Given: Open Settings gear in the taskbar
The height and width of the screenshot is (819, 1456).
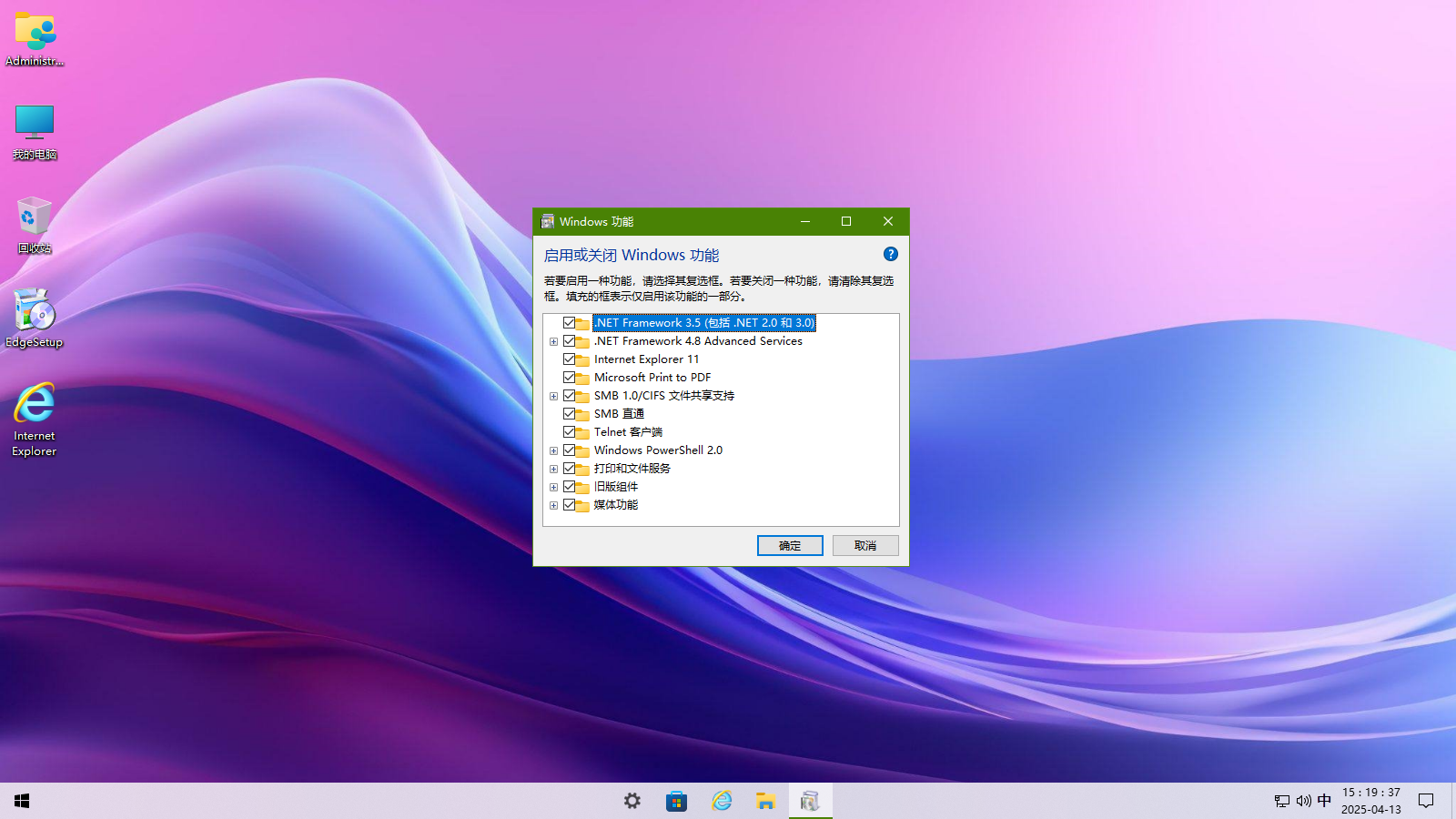Looking at the screenshot, I should (x=632, y=801).
